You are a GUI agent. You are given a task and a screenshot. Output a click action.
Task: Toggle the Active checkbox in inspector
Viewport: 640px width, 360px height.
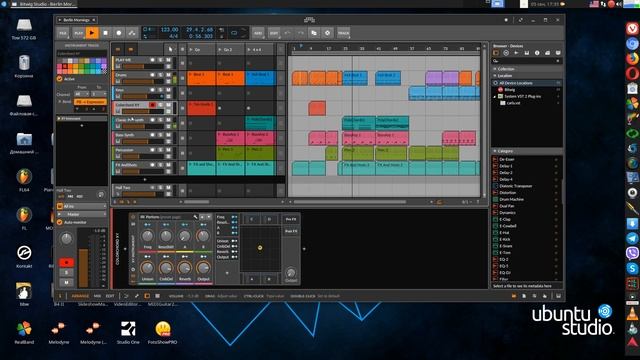(x=60, y=79)
